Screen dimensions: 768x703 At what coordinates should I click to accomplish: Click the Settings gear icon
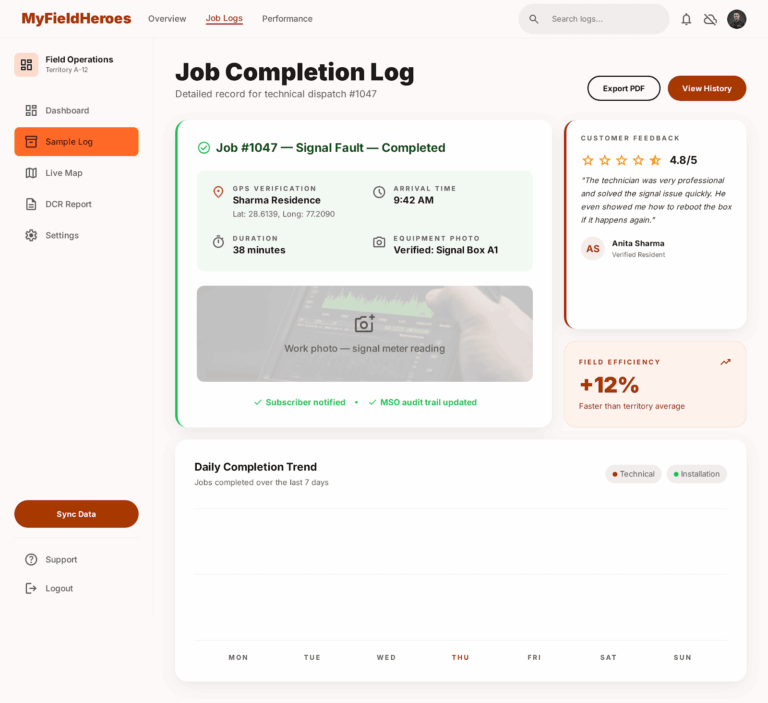[31, 235]
